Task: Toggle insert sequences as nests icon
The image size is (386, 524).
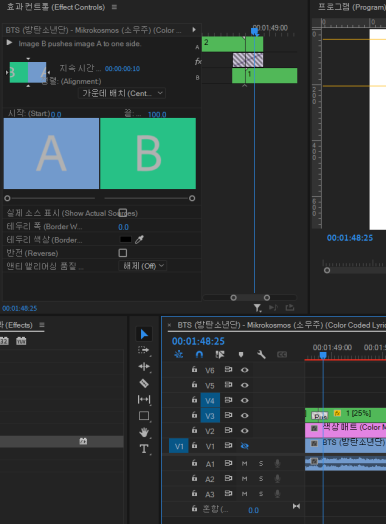Action: 178,354
